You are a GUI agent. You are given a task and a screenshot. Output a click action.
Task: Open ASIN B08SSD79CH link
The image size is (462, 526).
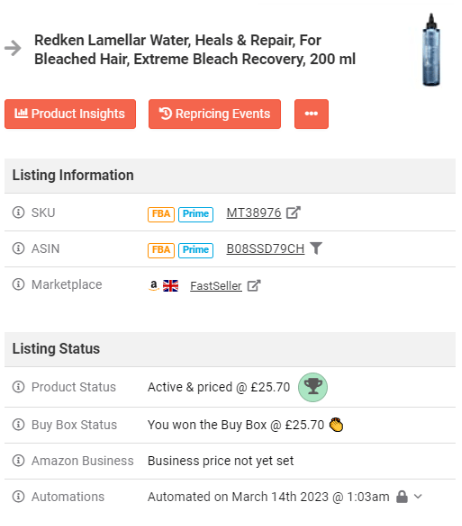265,249
